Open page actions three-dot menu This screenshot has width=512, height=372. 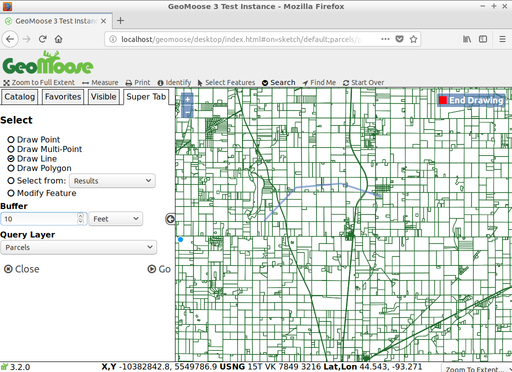[x=385, y=39]
